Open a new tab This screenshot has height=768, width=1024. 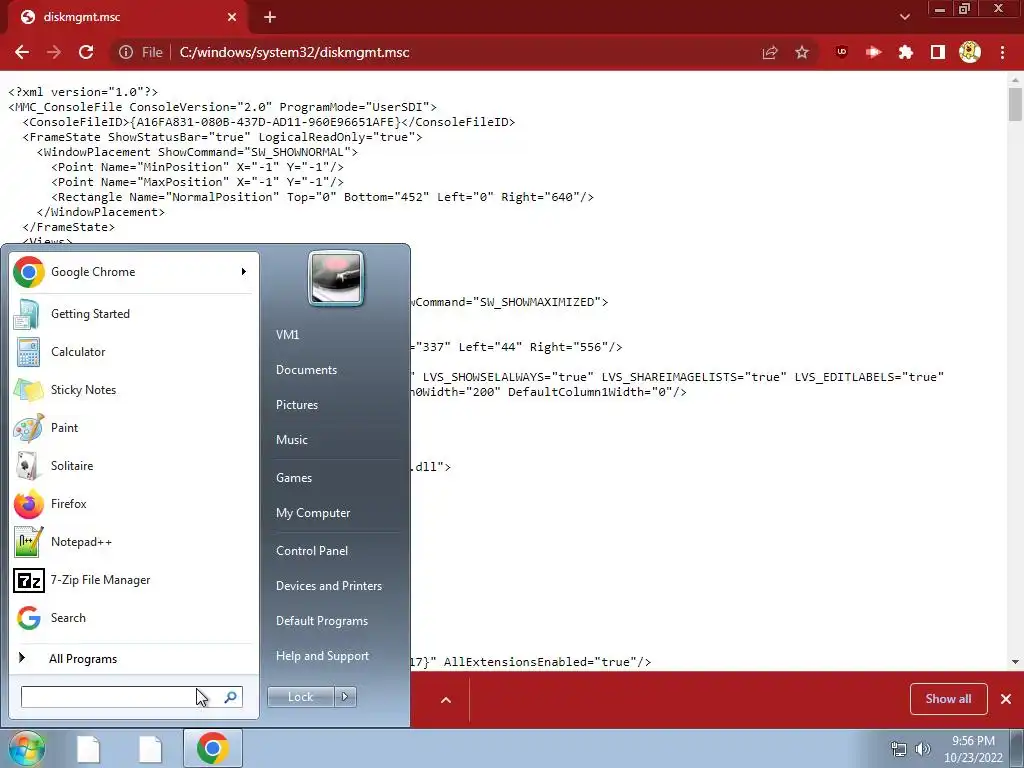click(270, 17)
